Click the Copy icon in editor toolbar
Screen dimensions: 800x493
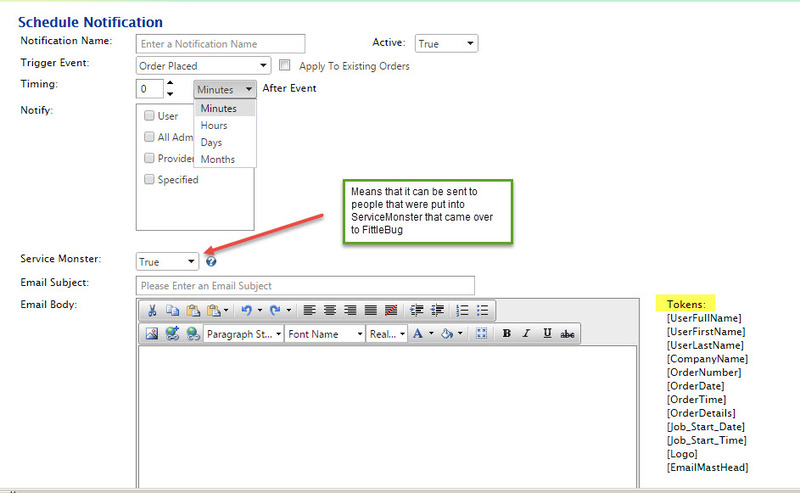[x=172, y=311]
